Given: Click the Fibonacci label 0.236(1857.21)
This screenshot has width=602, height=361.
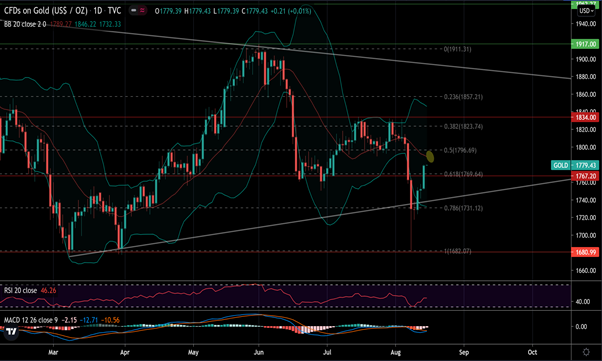Looking at the screenshot, I should [463, 97].
